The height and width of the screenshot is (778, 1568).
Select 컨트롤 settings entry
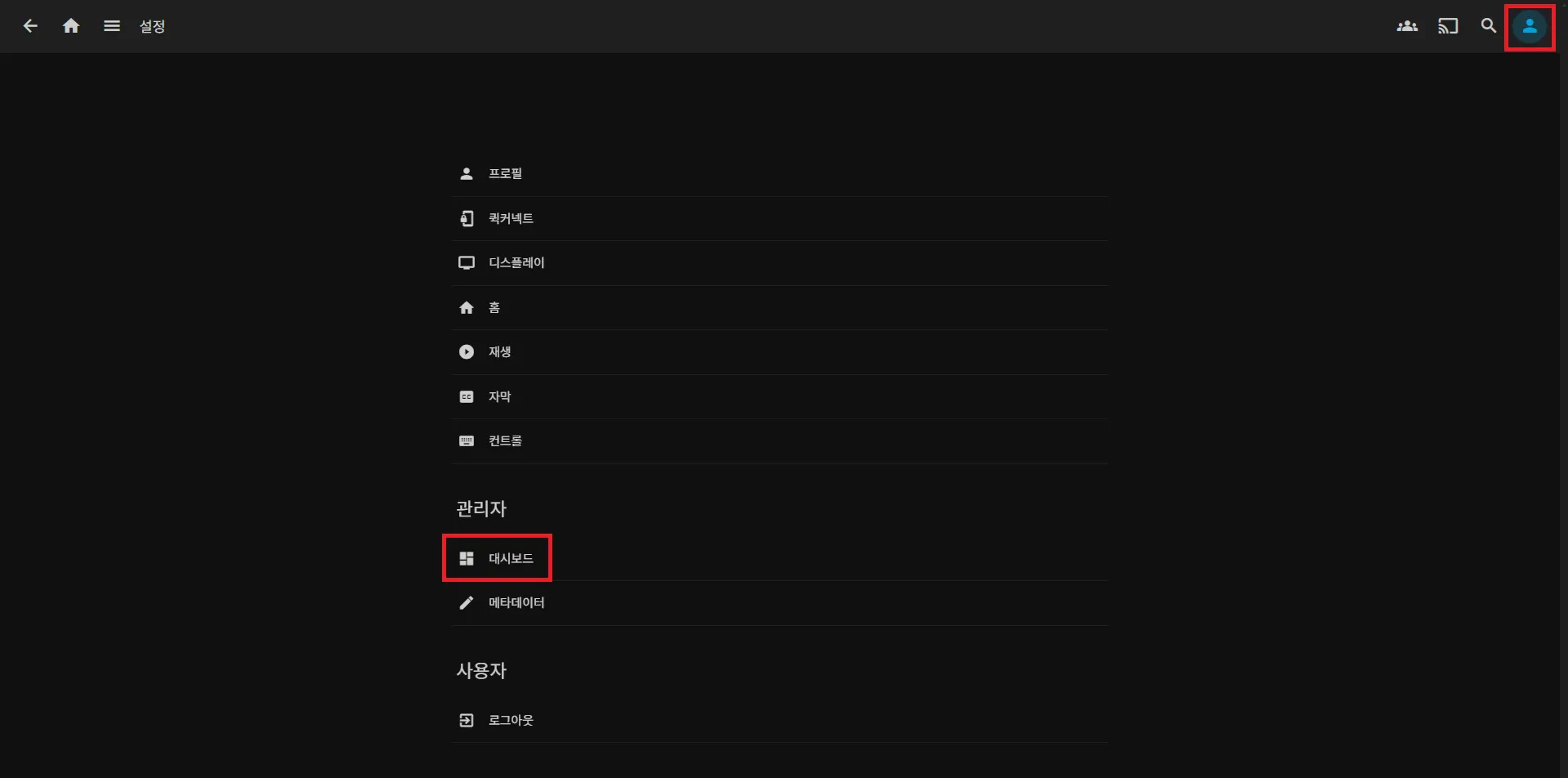coord(505,440)
